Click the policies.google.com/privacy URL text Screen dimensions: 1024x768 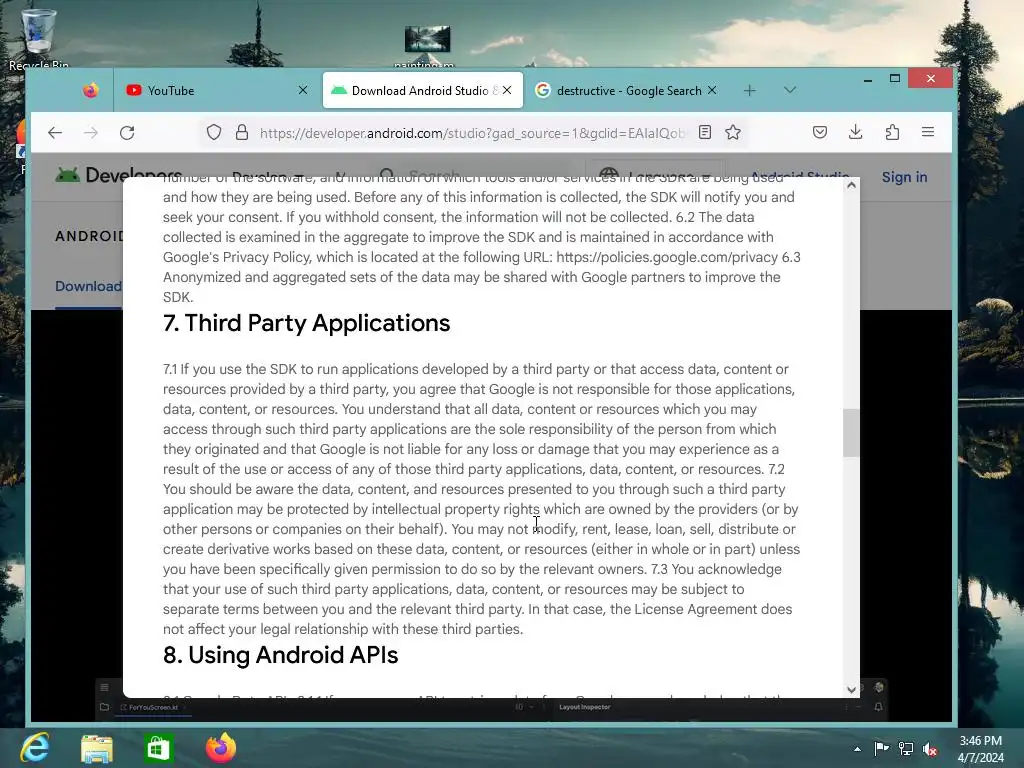pyautogui.click(x=667, y=257)
